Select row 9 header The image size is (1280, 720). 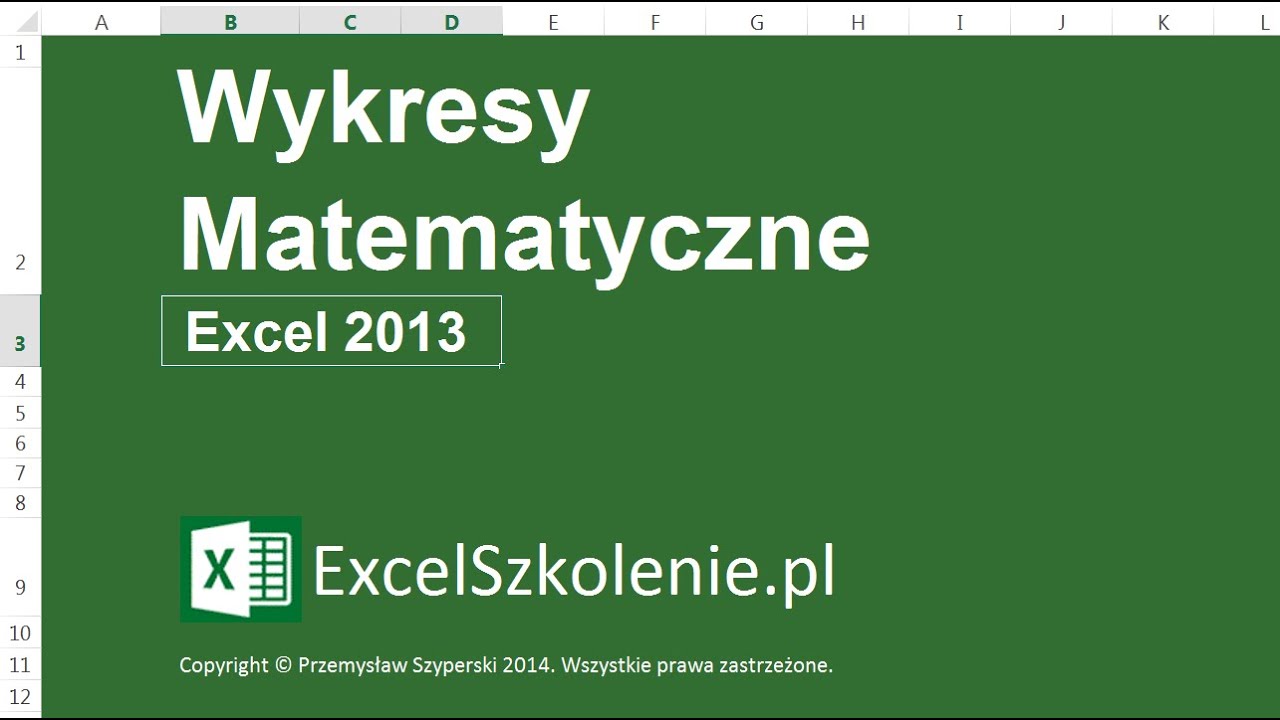20,567
